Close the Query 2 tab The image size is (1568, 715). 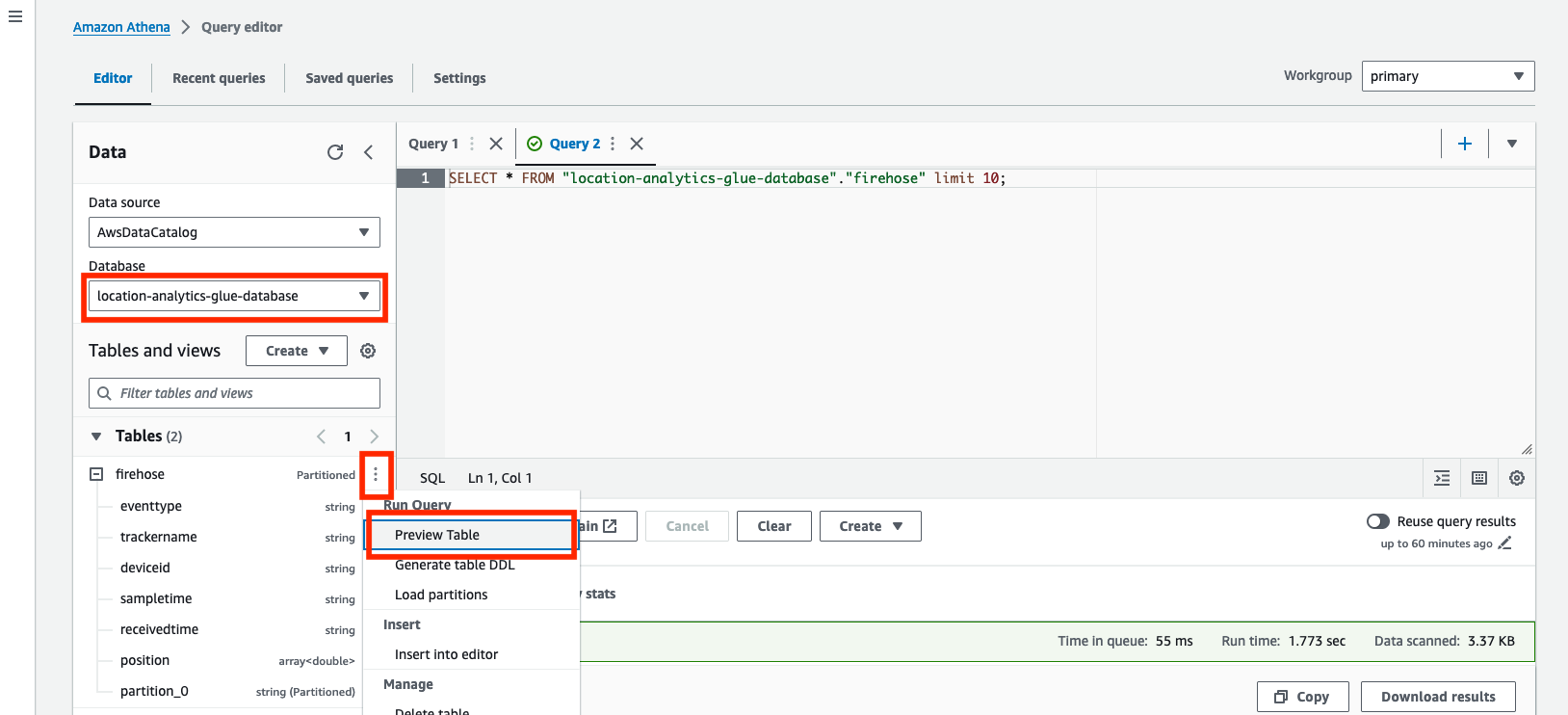[x=637, y=144]
